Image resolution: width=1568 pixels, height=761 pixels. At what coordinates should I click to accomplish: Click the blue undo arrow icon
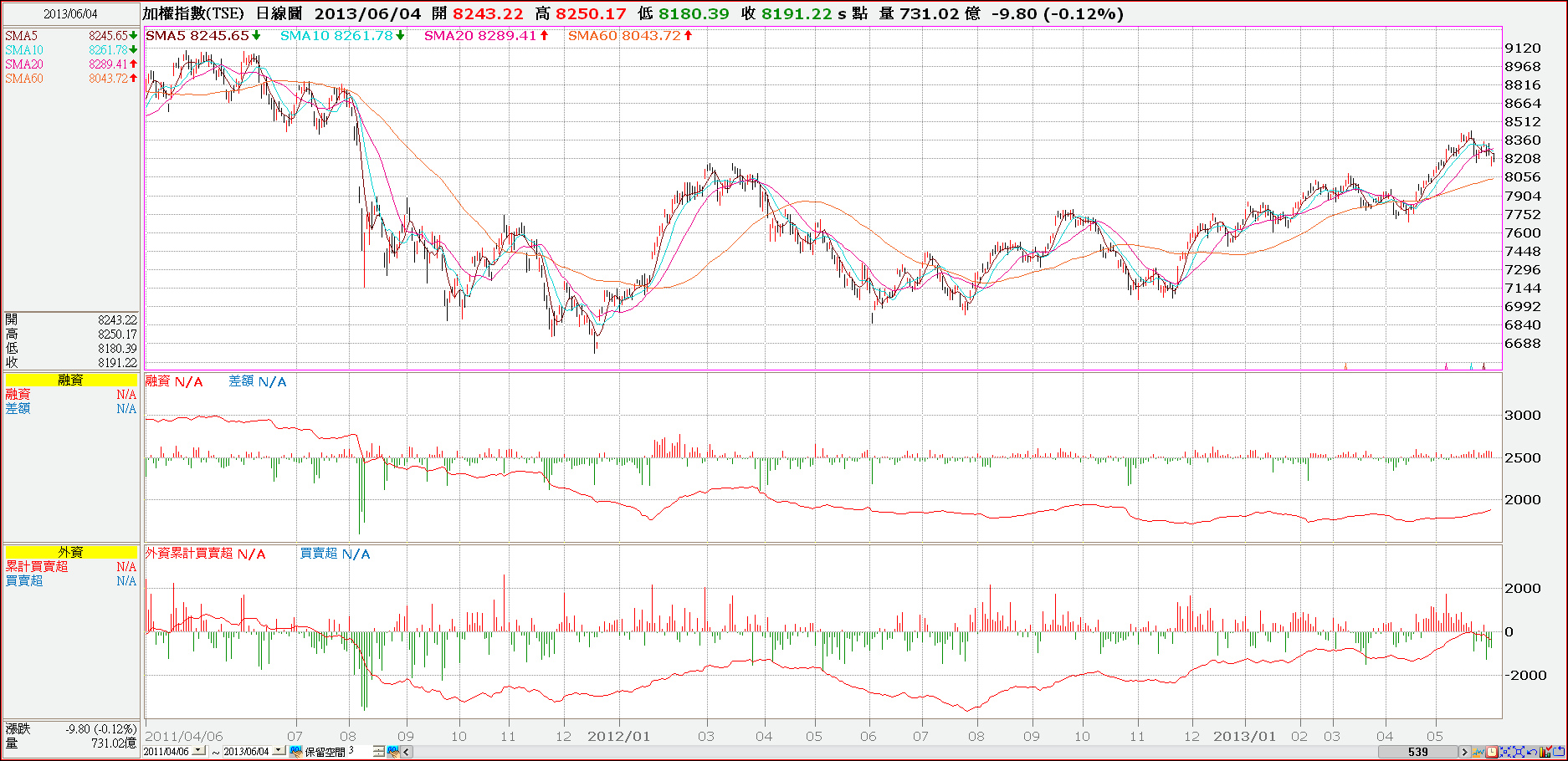coord(1532,752)
